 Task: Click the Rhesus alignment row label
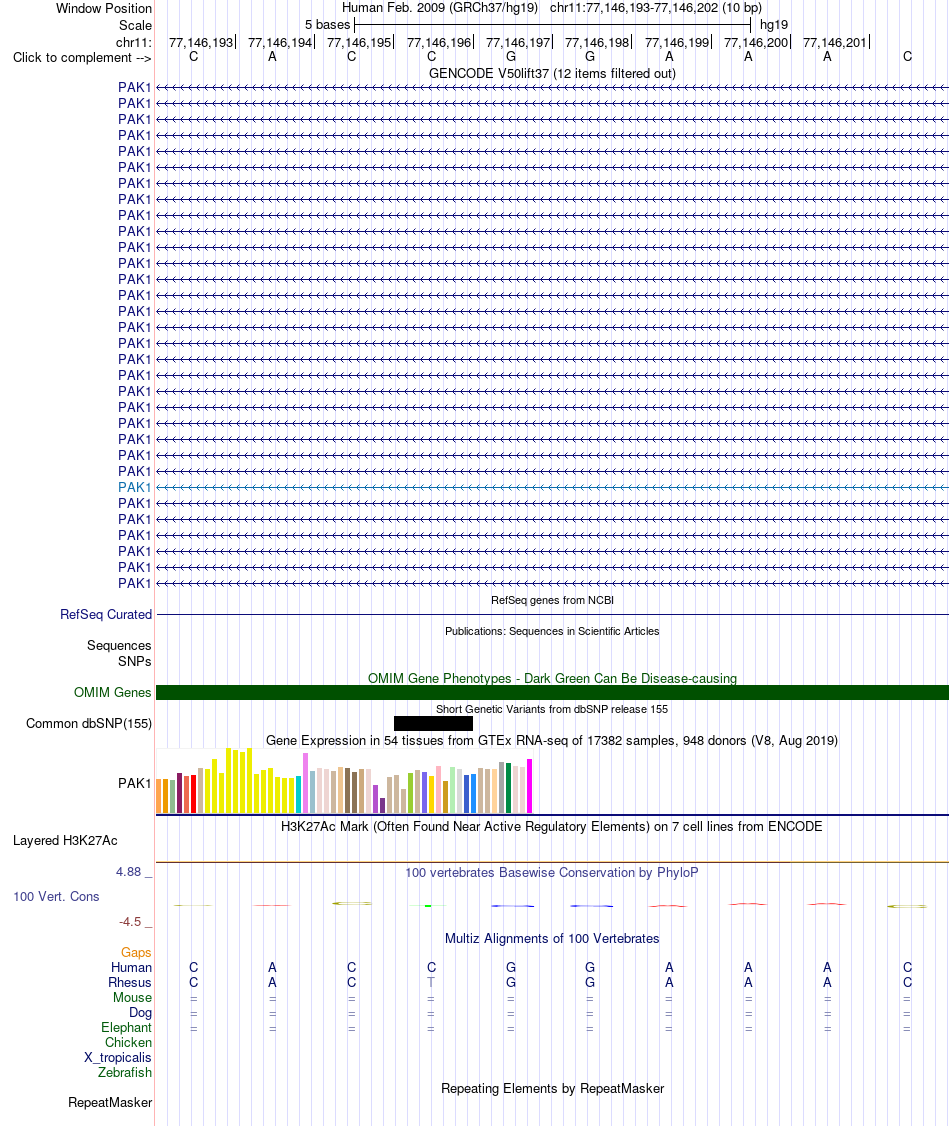click(130, 982)
